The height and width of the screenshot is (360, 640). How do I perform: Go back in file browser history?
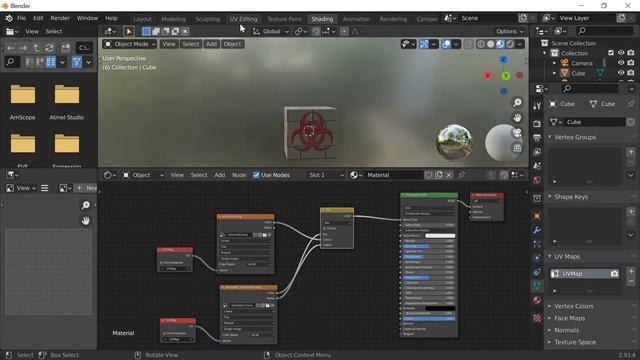click(x=10, y=48)
